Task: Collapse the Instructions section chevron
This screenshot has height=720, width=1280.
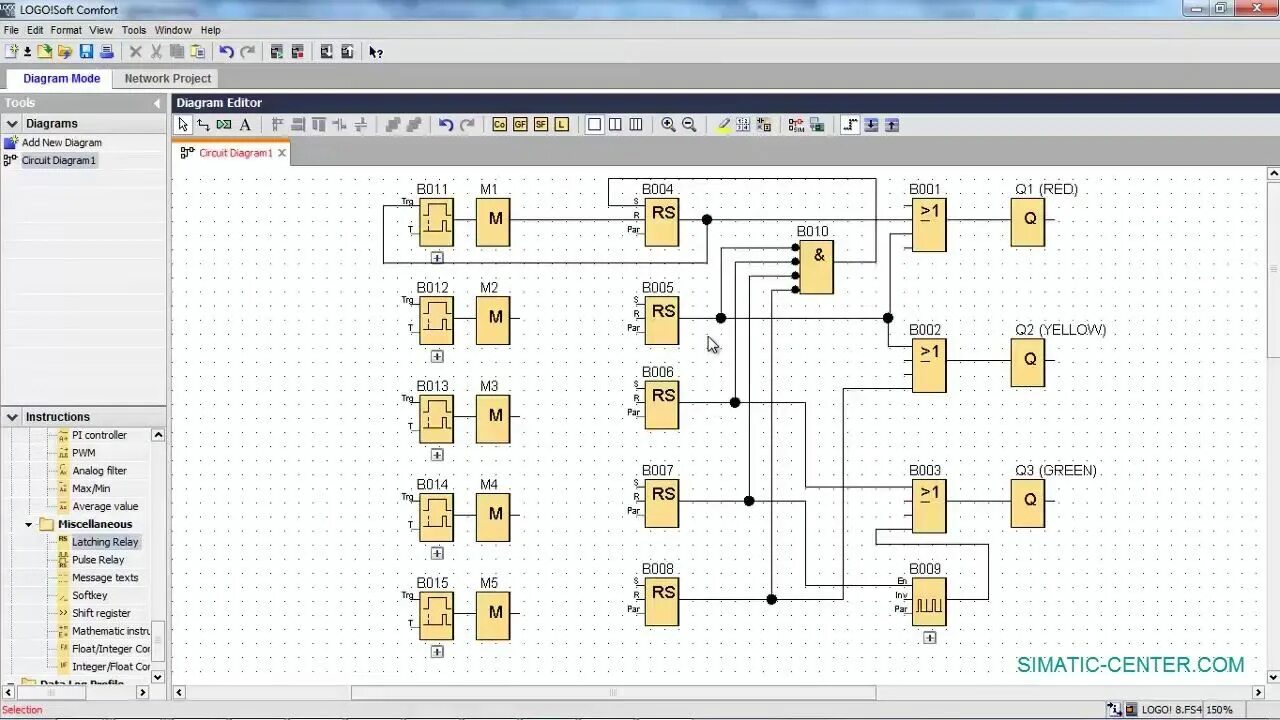Action: pyautogui.click(x=12, y=417)
